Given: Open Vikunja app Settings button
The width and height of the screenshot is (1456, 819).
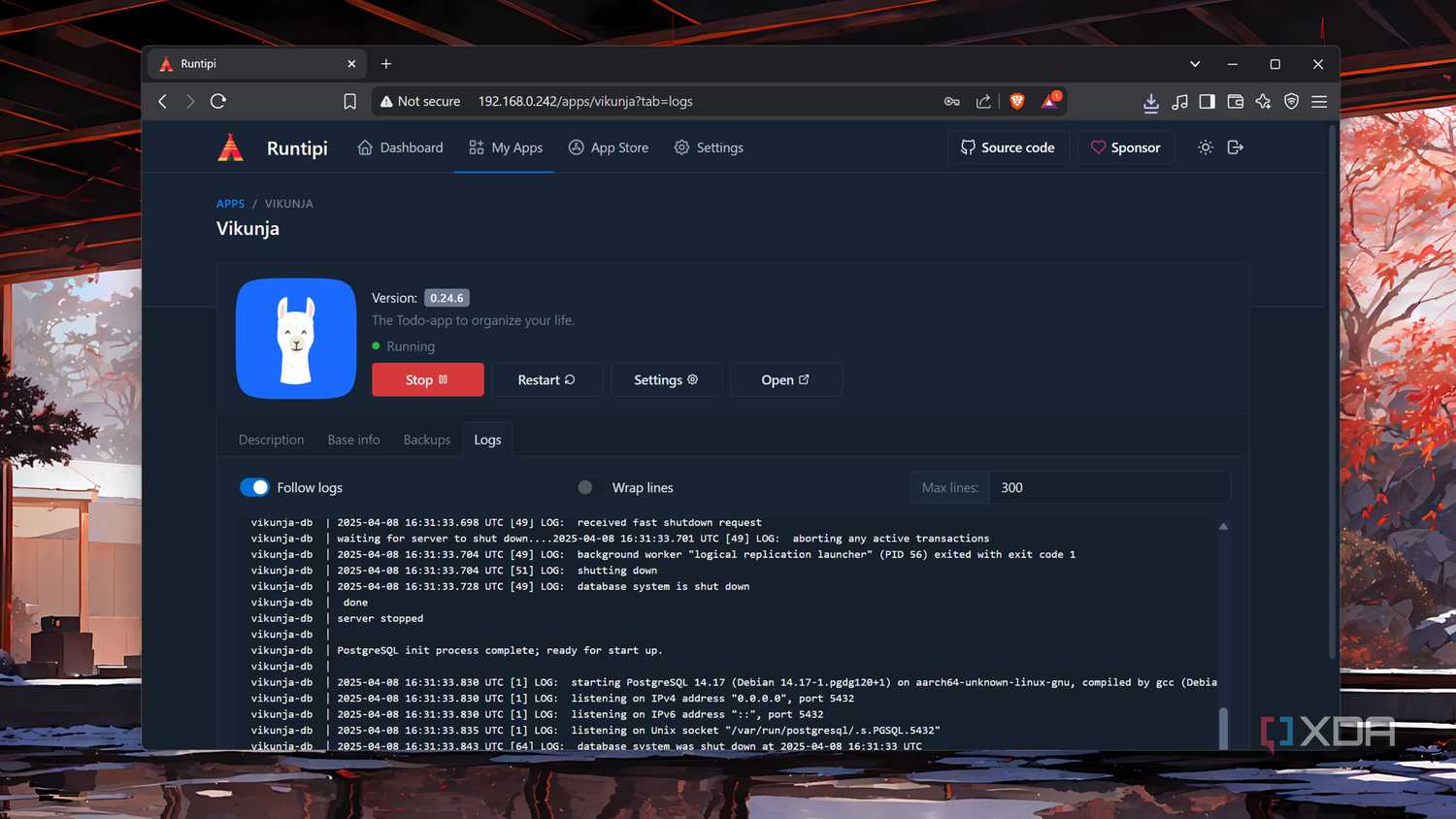Looking at the screenshot, I should click(666, 379).
